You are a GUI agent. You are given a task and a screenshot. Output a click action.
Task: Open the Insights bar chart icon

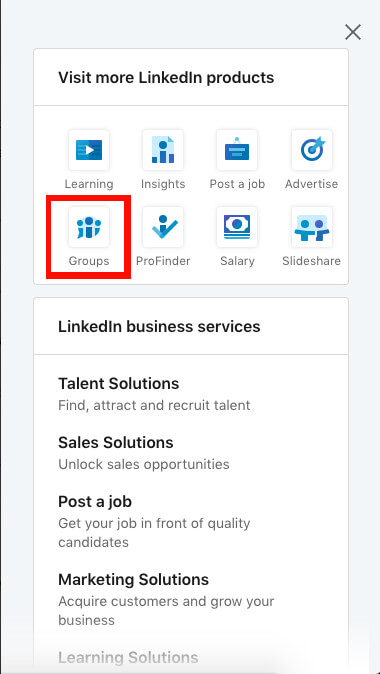[163, 150]
